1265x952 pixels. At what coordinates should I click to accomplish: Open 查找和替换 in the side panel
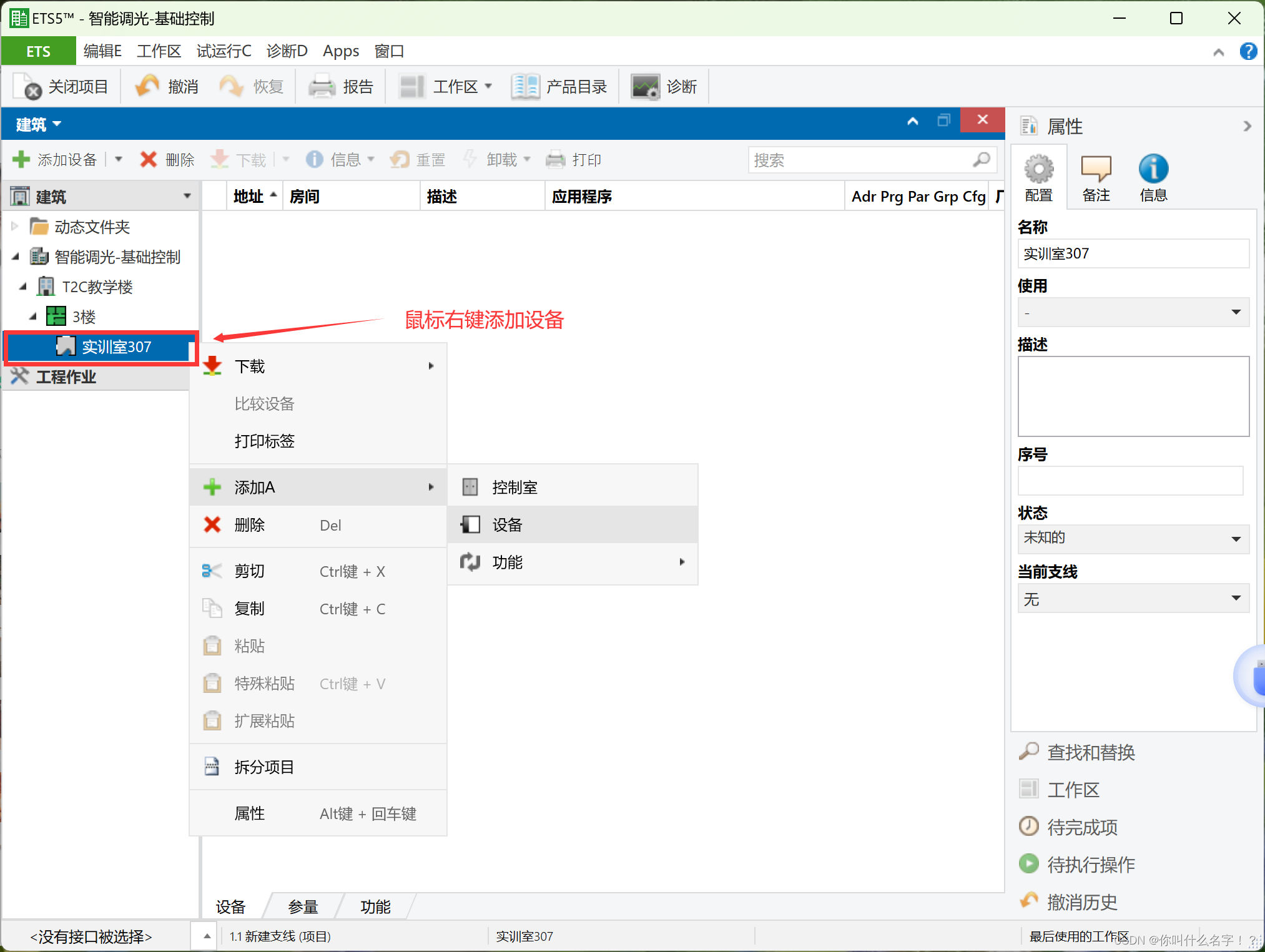[x=1090, y=752]
